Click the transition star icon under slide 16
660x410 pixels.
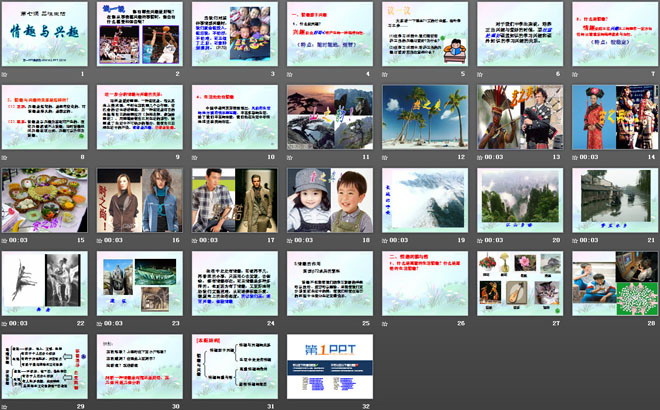(100, 240)
